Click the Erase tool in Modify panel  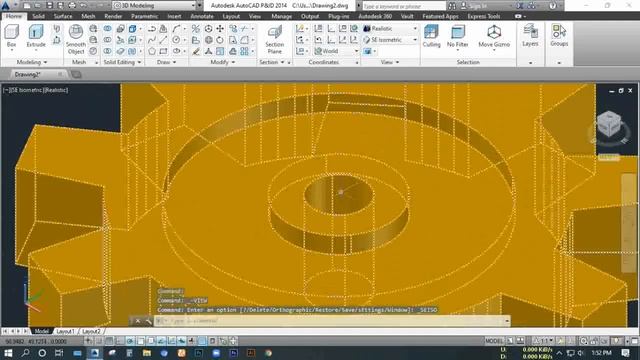(196, 51)
